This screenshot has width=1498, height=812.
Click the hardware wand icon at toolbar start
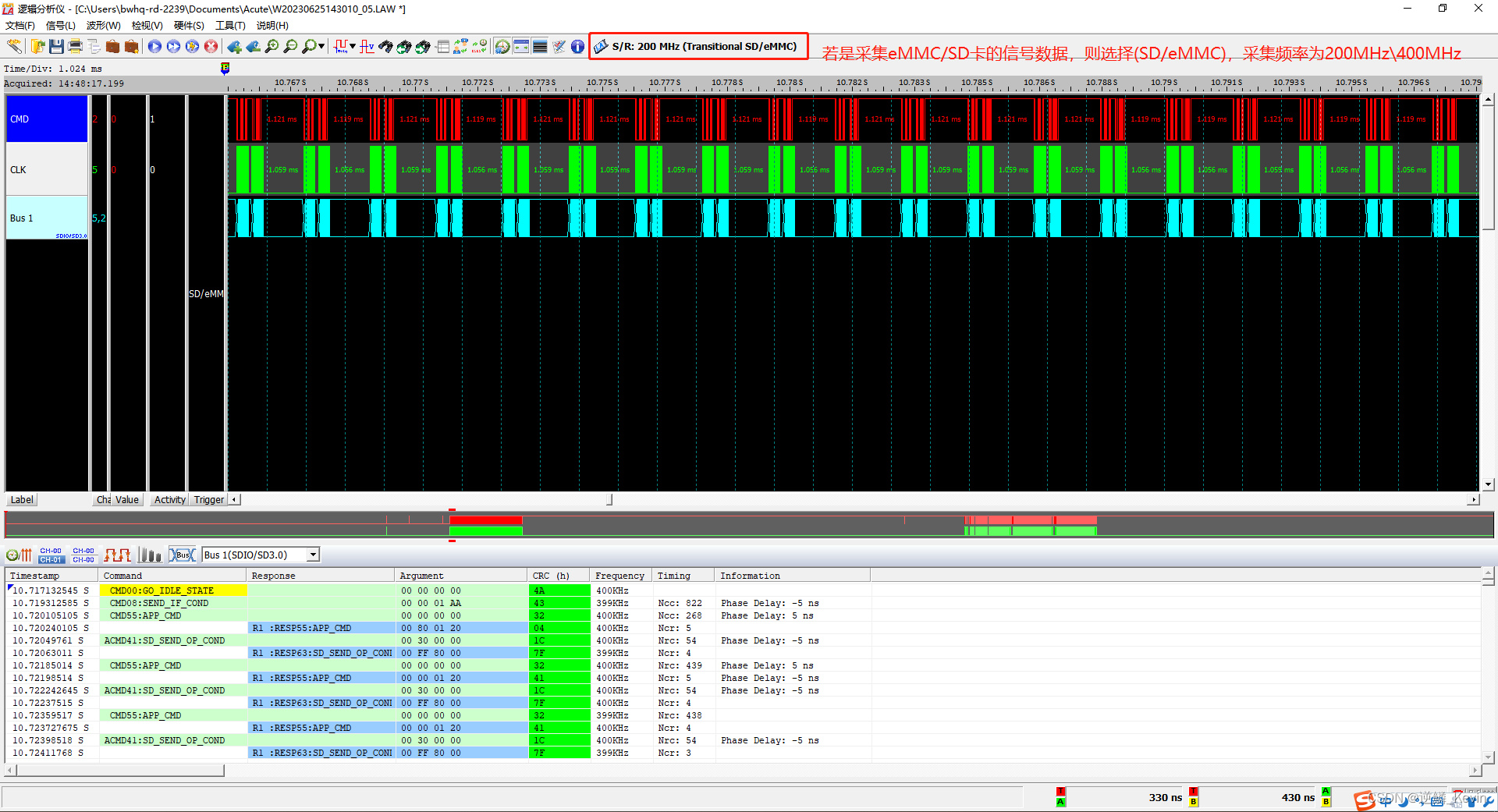click(x=14, y=47)
